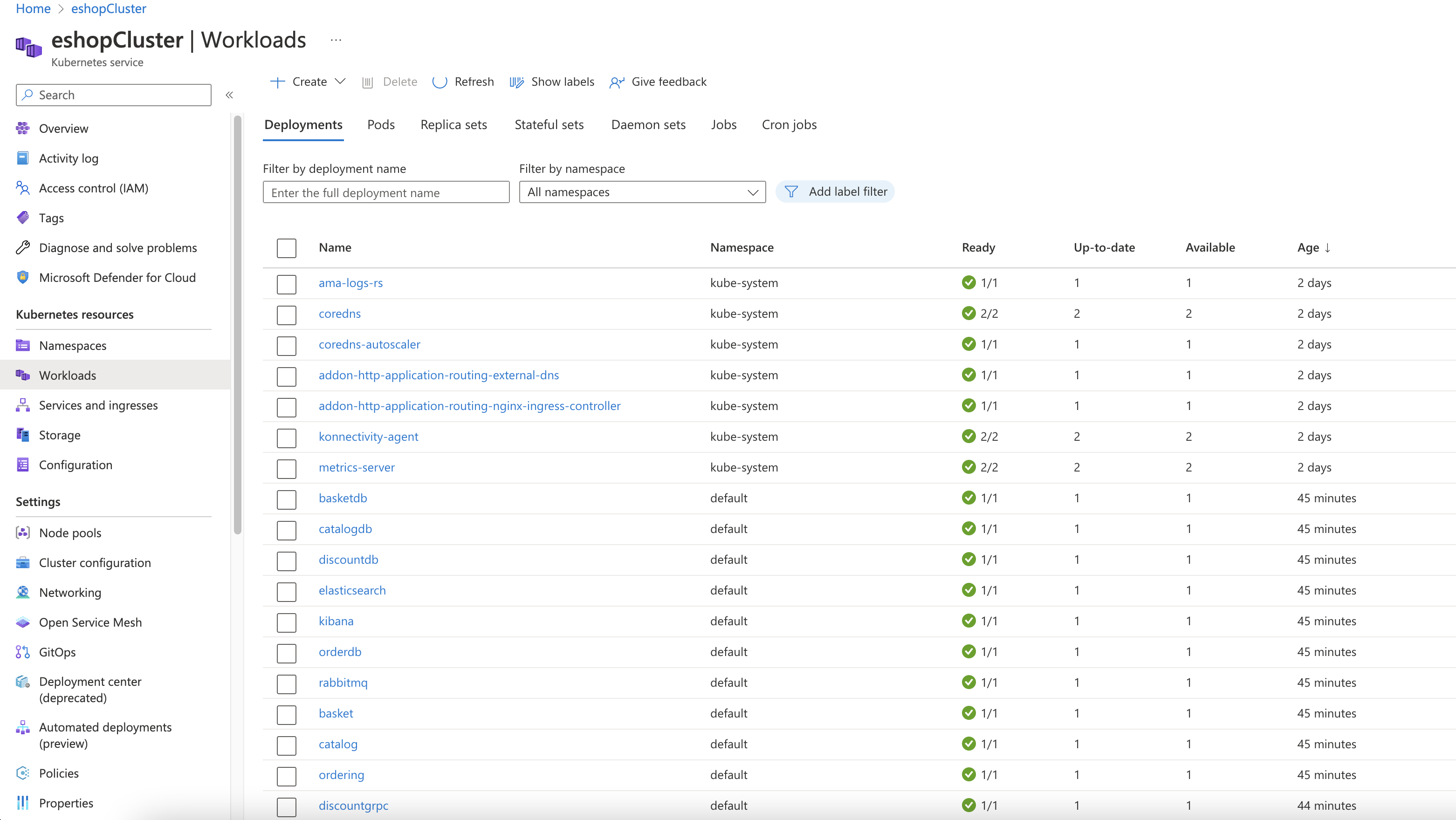Focus the deployment name filter field
1456x820 pixels.
tap(386, 193)
